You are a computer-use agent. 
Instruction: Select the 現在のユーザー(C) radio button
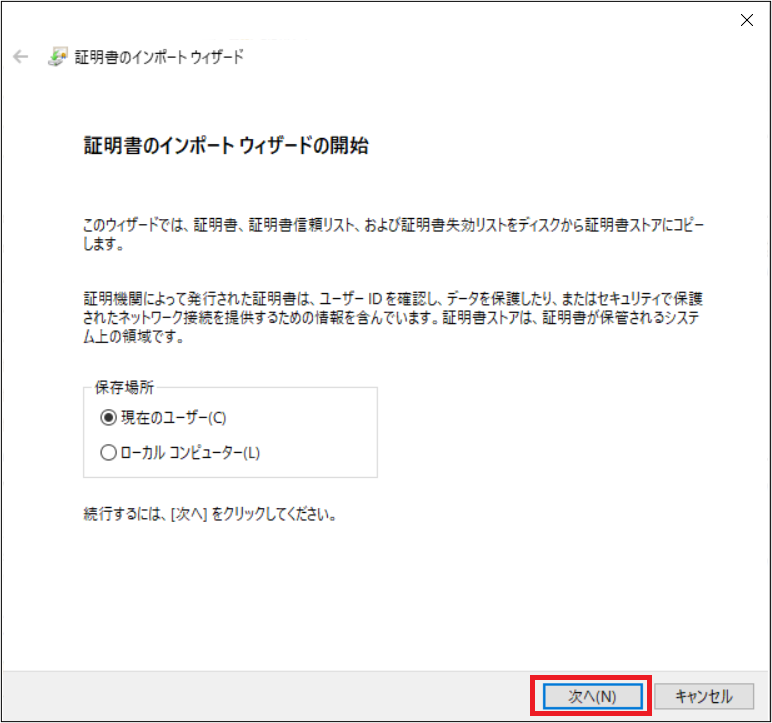[x=109, y=418]
